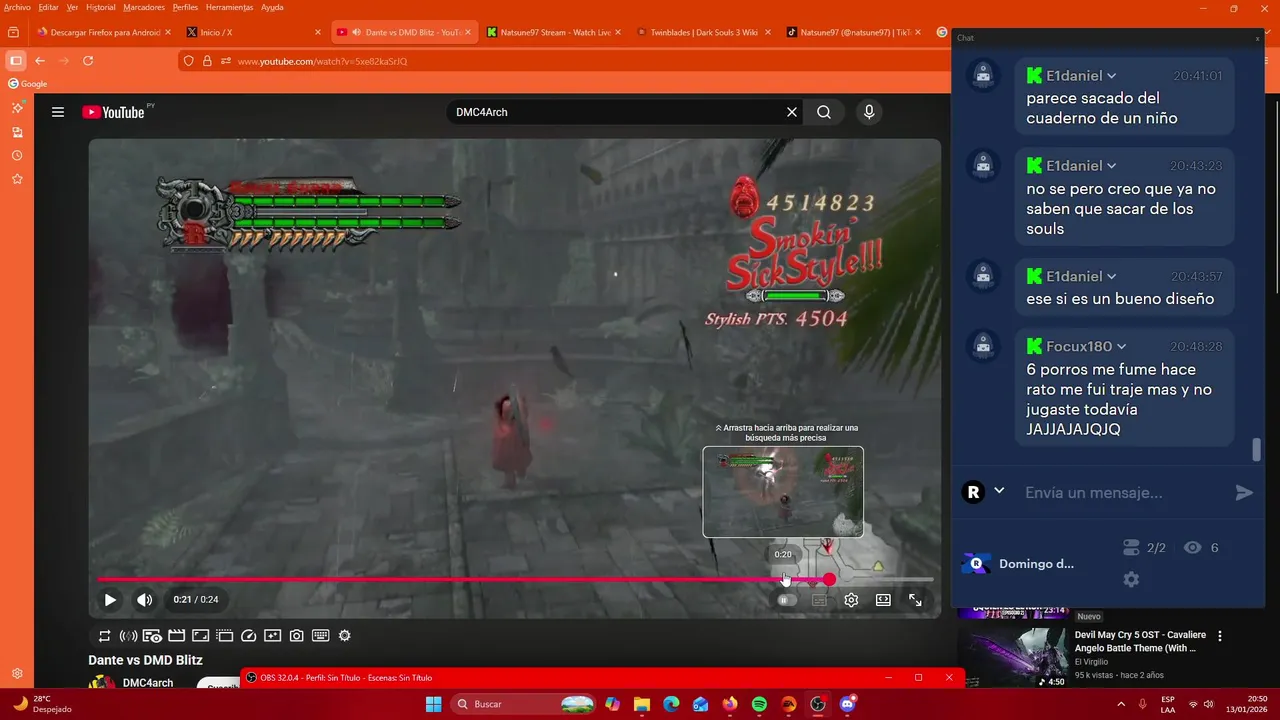Clear the YouTube search text
This screenshot has width=1280, height=720.
792,112
